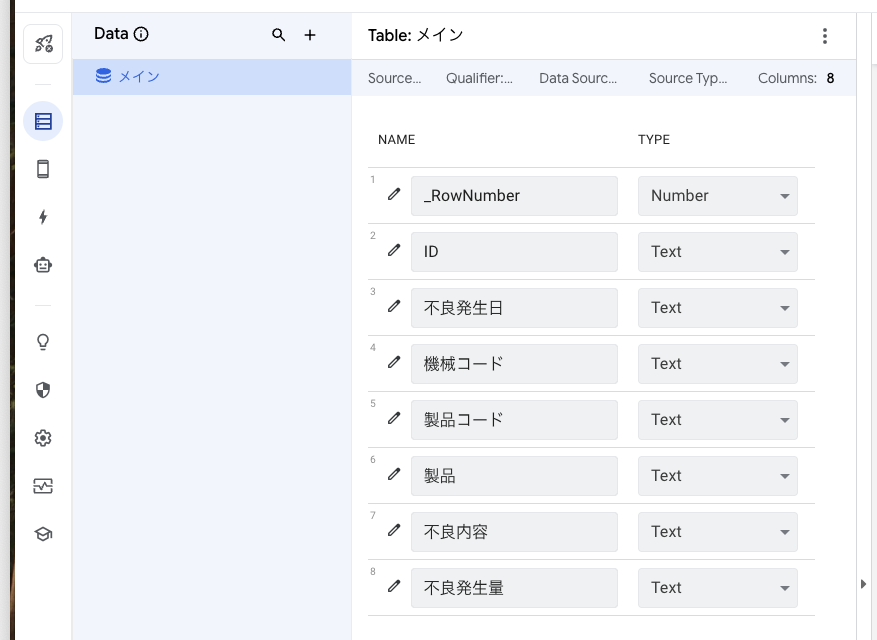This screenshot has height=640, width=877.
Task: Open the Views phone icon in sidebar
Action: point(43,169)
